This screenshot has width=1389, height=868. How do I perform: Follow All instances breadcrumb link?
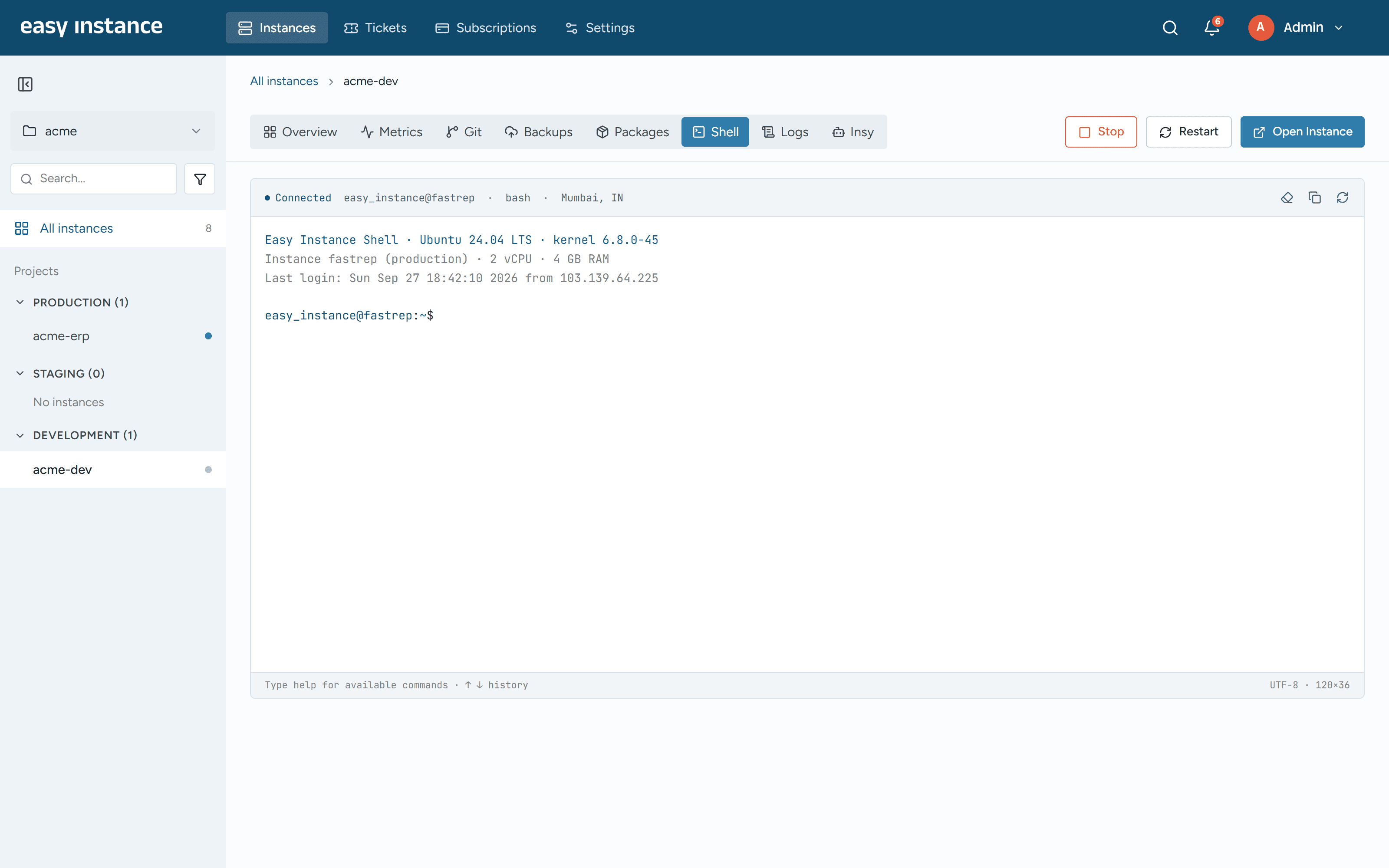[x=284, y=81]
